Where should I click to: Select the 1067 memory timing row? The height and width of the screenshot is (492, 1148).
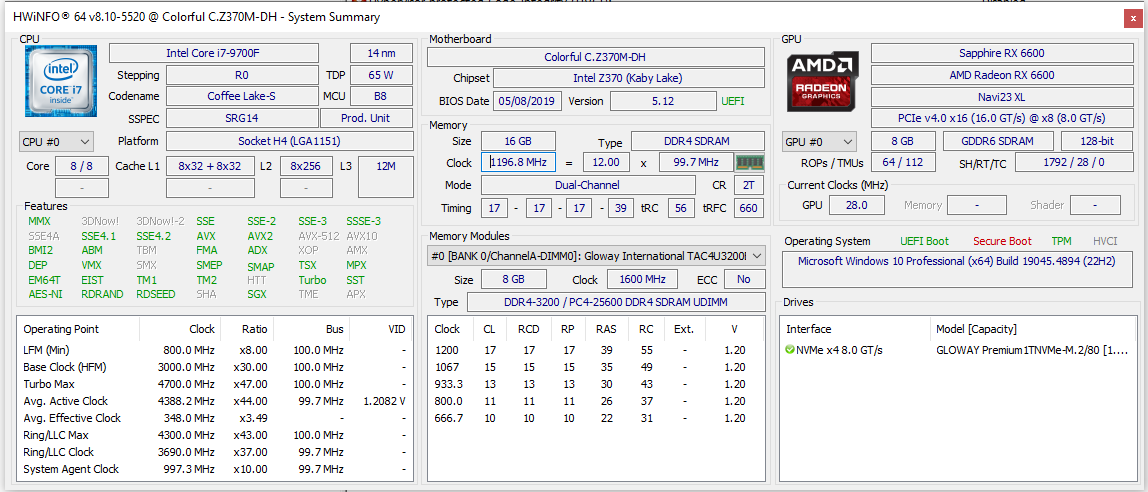[x=595, y=367]
